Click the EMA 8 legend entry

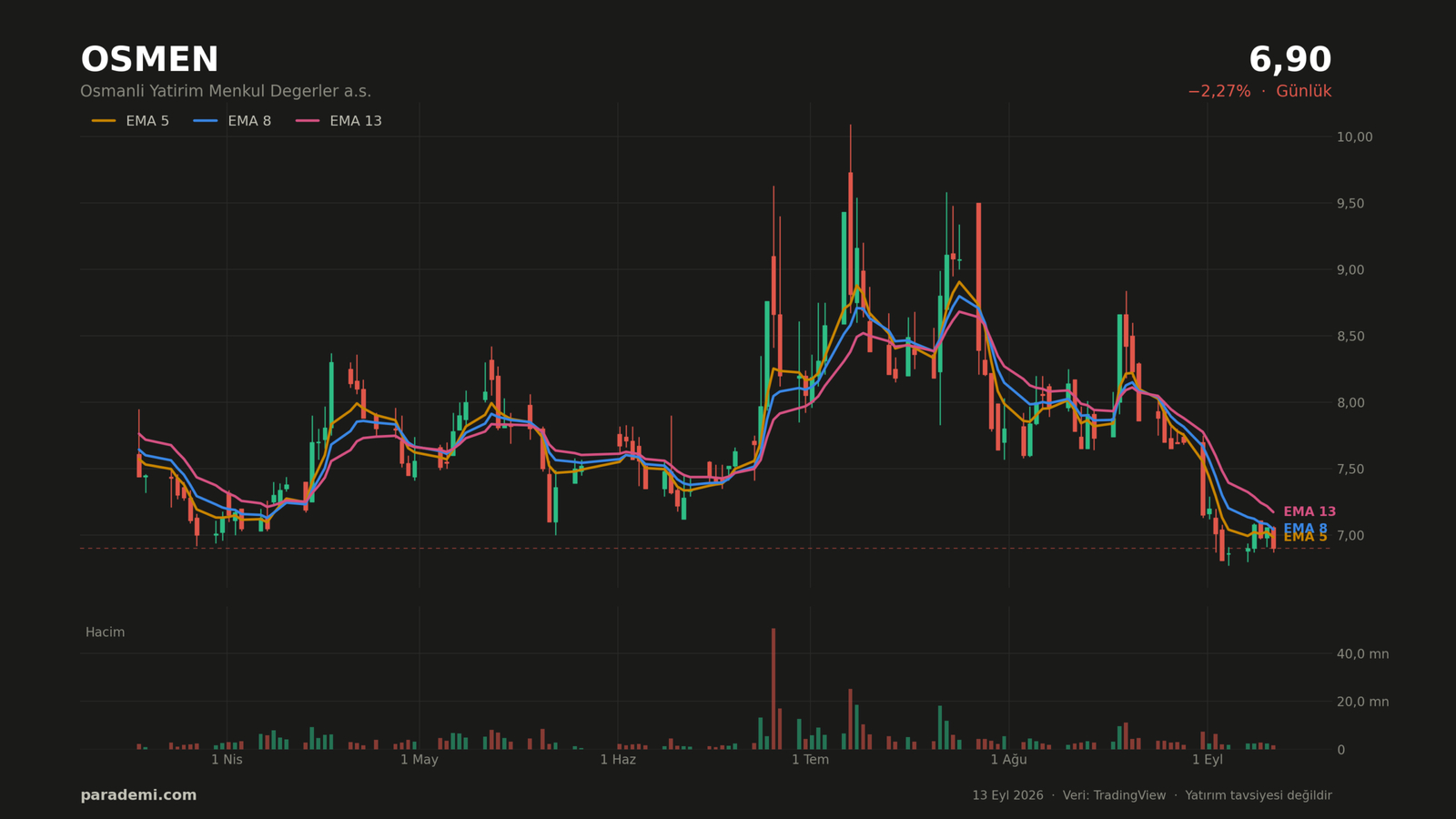[x=232, y=121]
